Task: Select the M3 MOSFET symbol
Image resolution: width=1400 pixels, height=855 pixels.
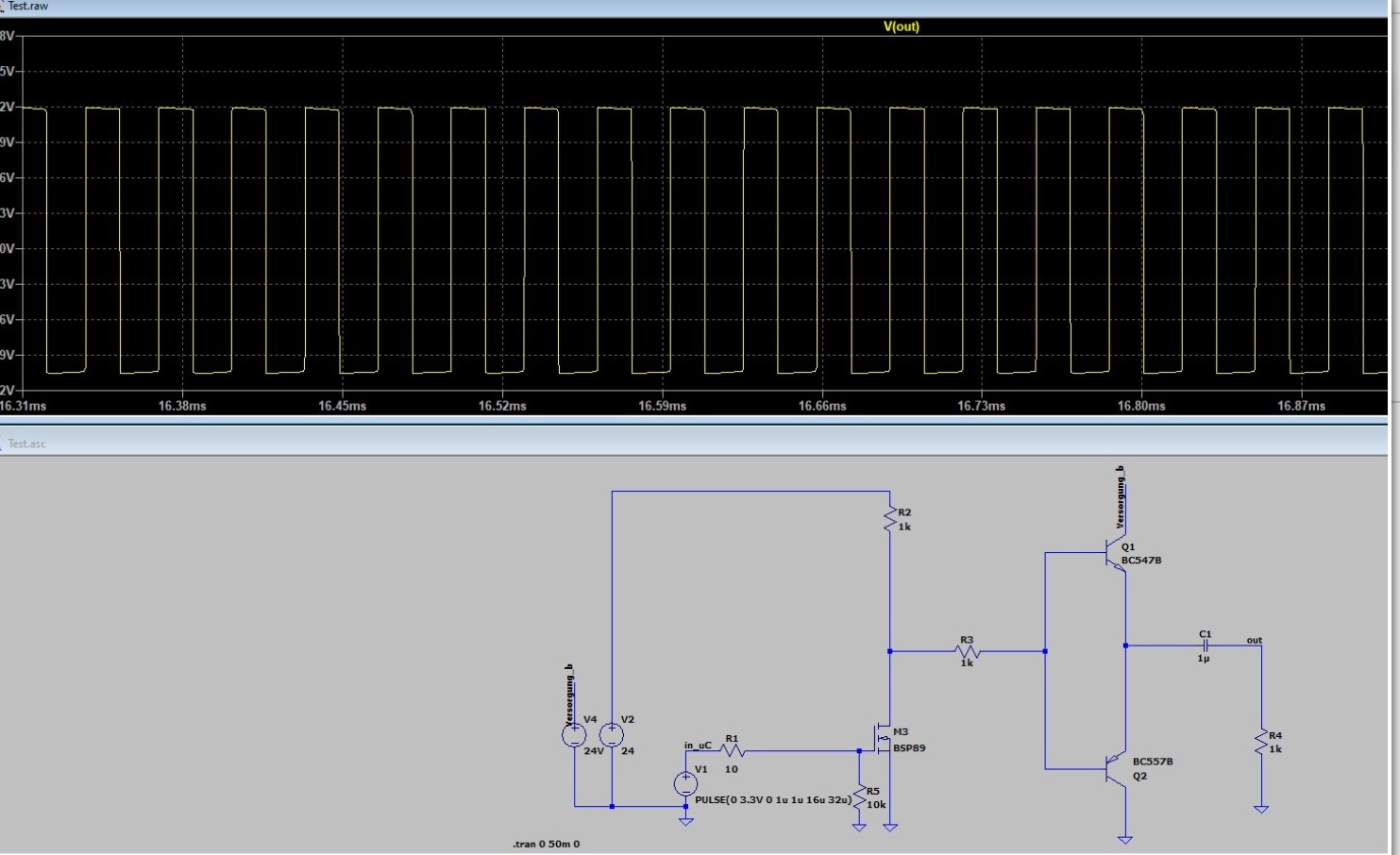Action: [x=881, y=739]
